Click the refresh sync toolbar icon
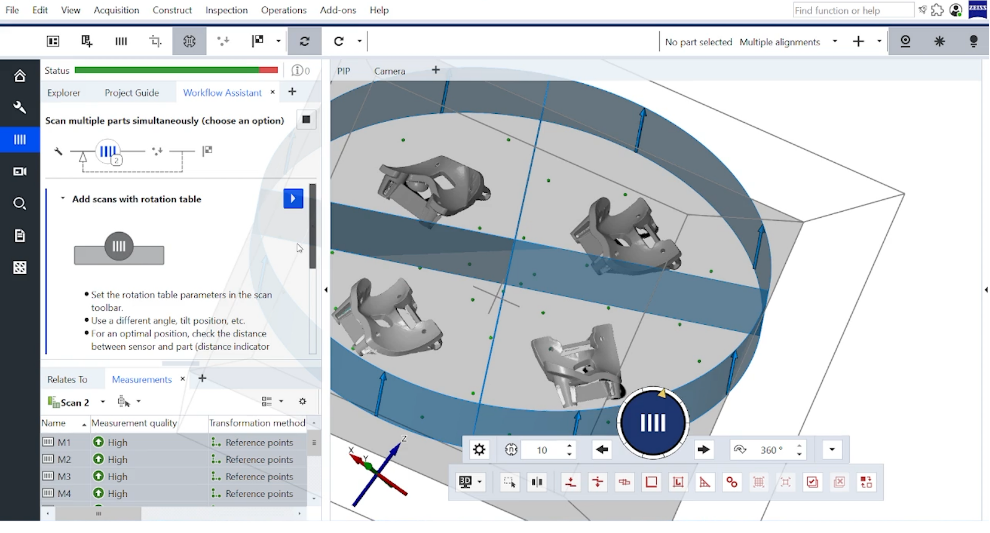990x533 pixels. tap(304, 41)
